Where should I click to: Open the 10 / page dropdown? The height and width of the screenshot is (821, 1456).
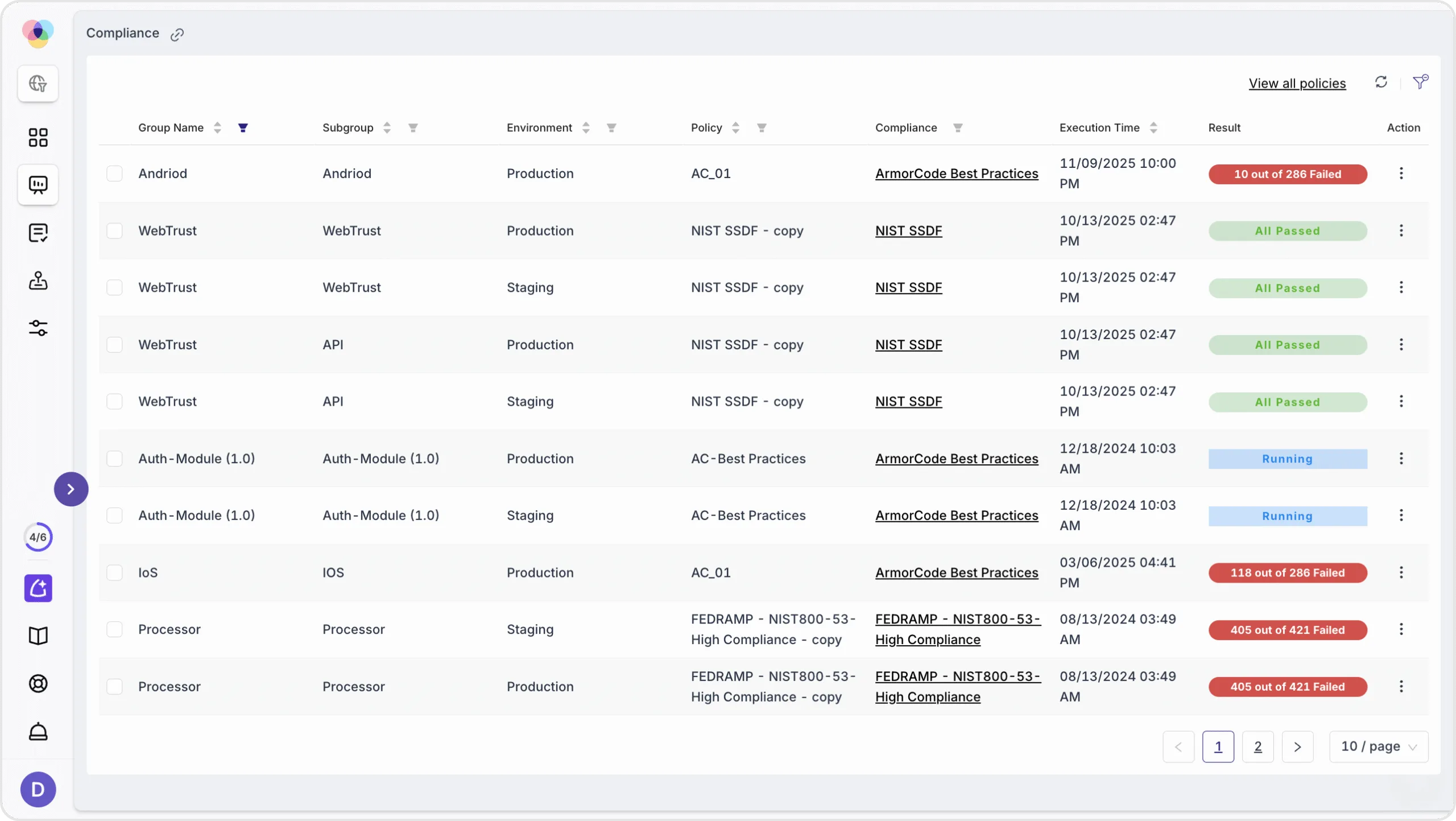[x=1378, y=746]
